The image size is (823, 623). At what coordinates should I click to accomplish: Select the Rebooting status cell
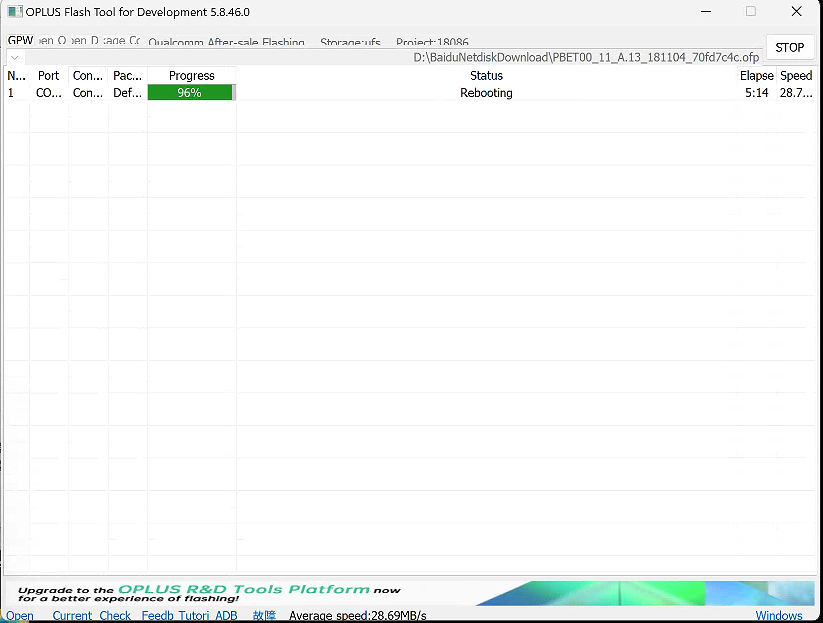click(x=487, y=93)
